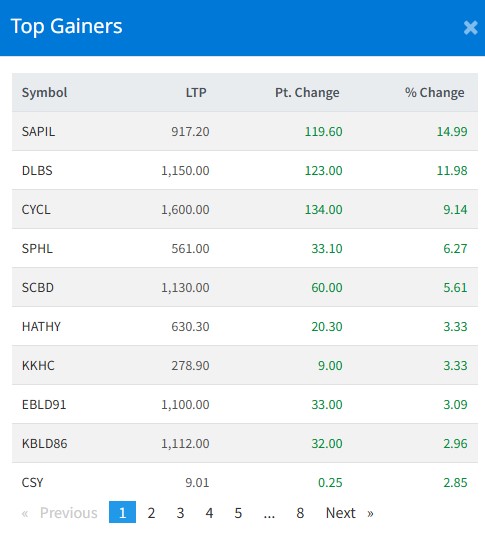Select the DLBS stock symbol
Screen dimensions: 485x554
pyautogui.click(x=37, y=170)
